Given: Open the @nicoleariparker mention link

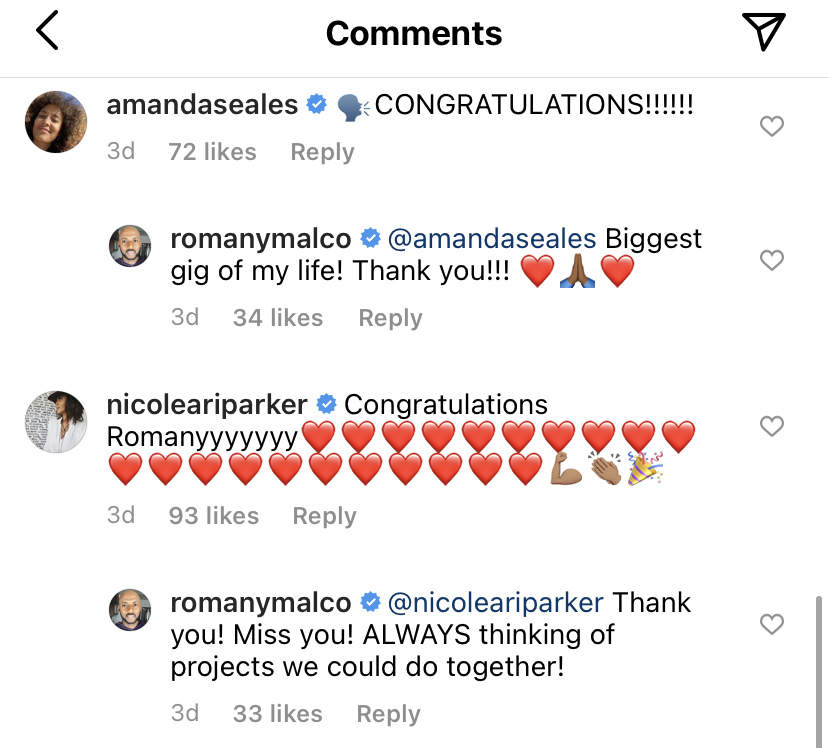Looking at the screenshot, I should tap(495, 603).
